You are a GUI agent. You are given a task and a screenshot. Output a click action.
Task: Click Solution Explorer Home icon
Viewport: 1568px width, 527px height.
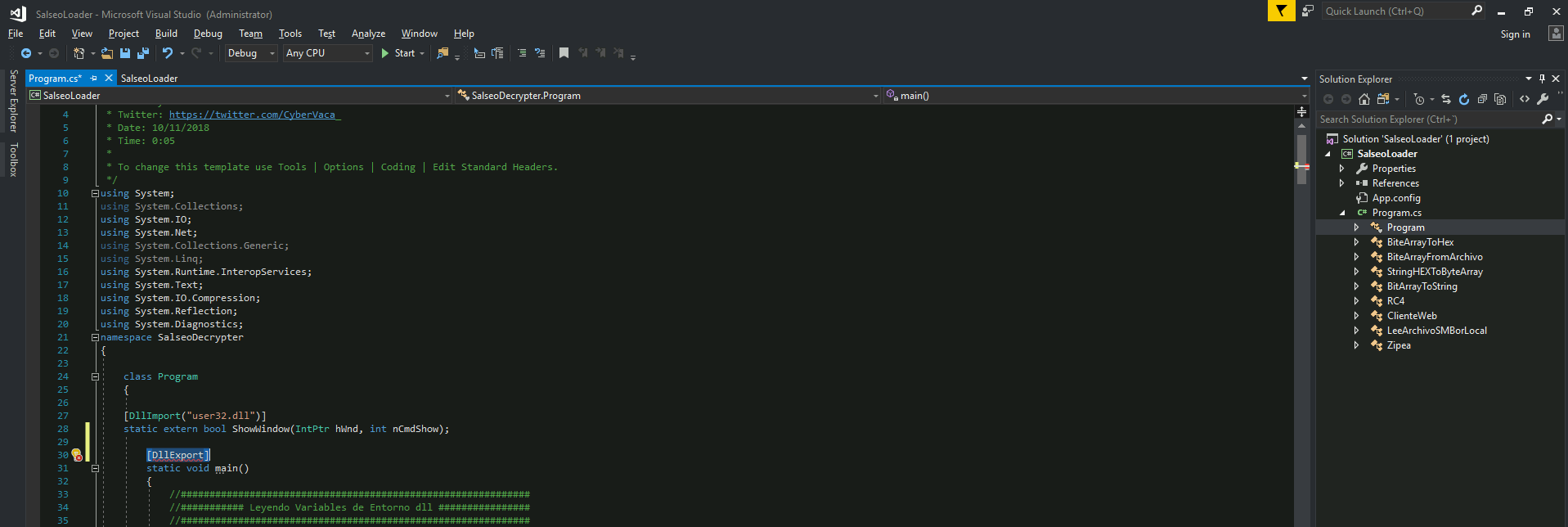1364,99
